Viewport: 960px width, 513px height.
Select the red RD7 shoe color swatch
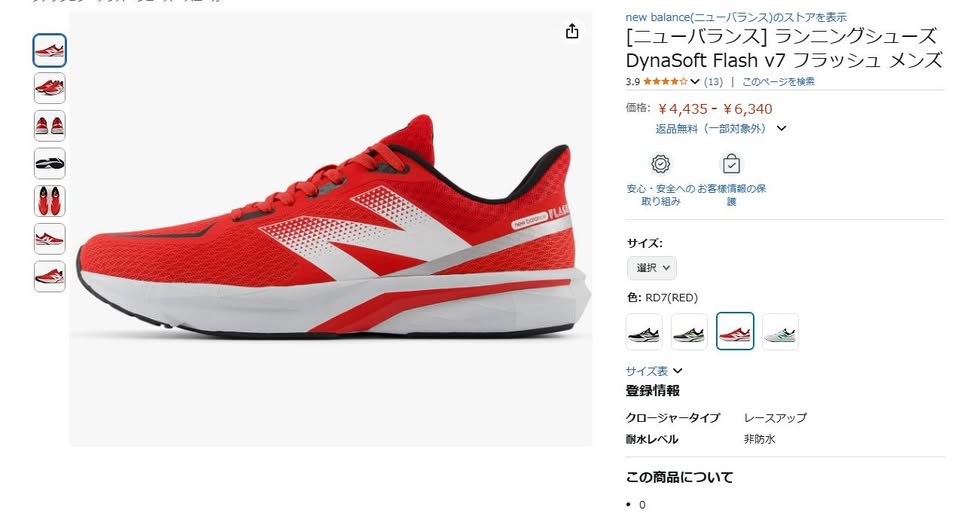click(x=735, y=331)
